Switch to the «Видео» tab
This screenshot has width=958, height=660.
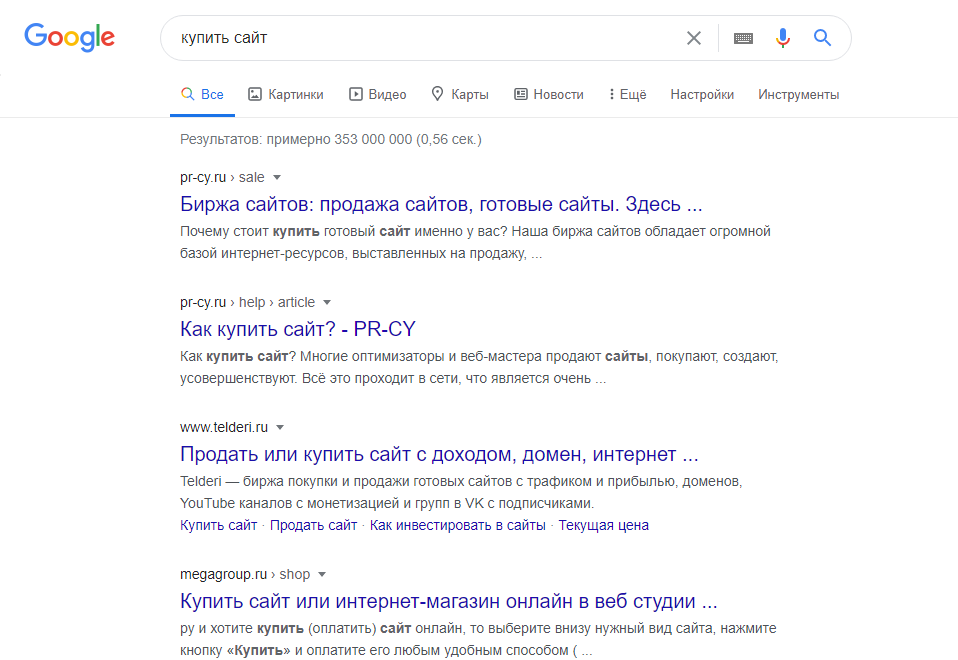(378, 95)
